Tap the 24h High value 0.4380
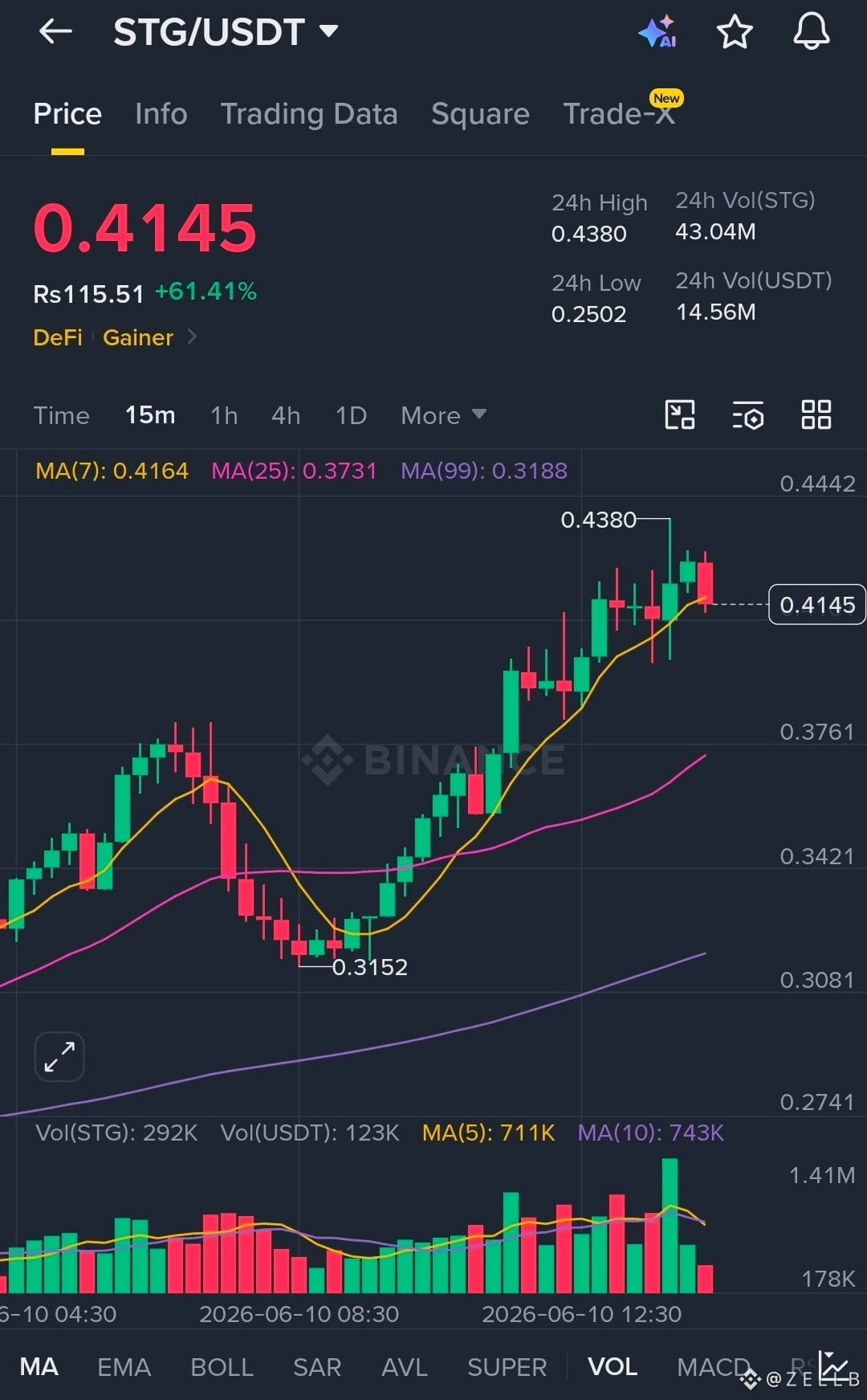This screenshot has width=867, height=1400. point(588,234)
